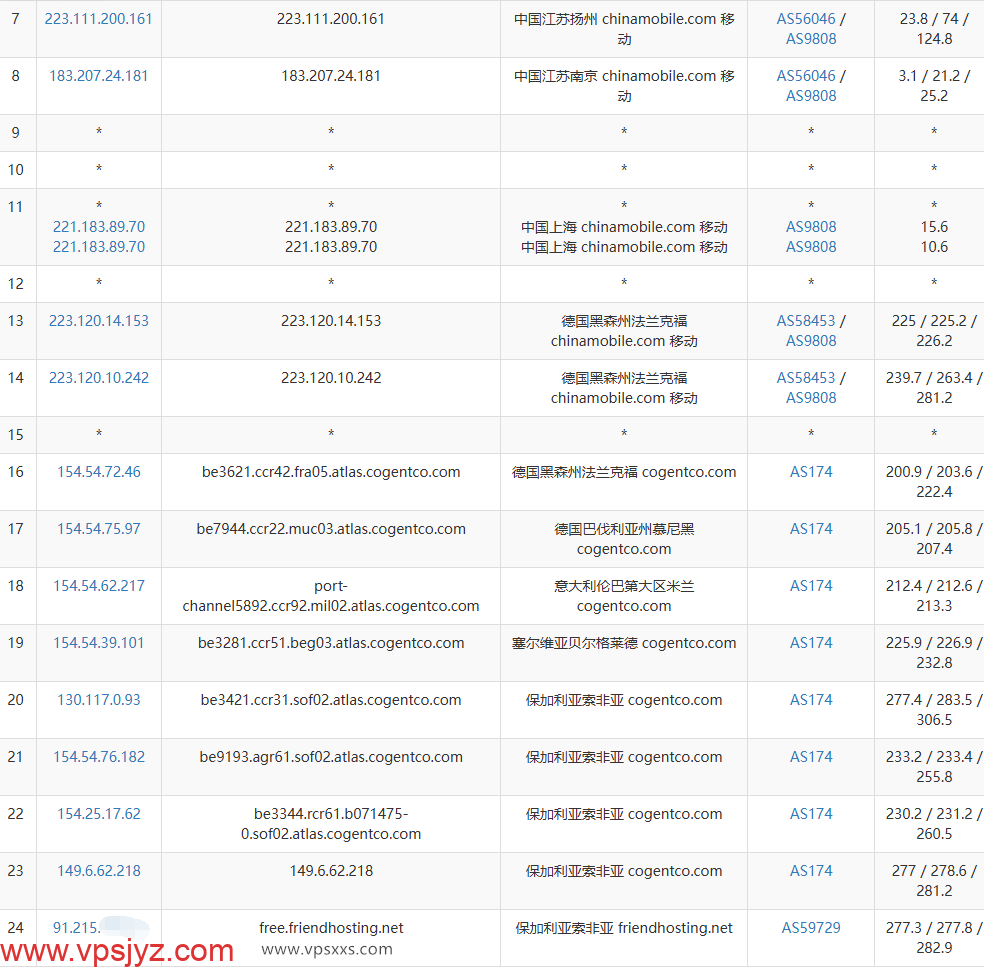Click the 154.54.76.182 IP link
This screenshot has height=967, width=984.
coord(99,757)
